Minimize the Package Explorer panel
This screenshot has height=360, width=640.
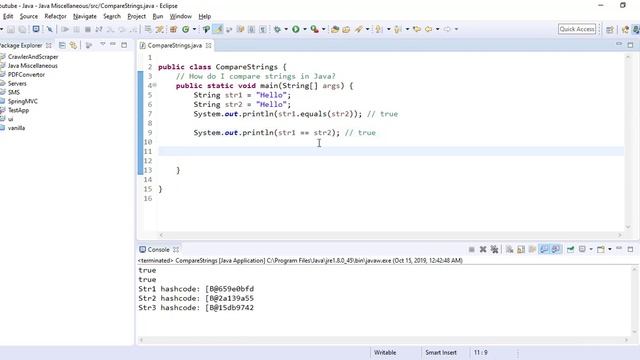click(x=113, y=44)
